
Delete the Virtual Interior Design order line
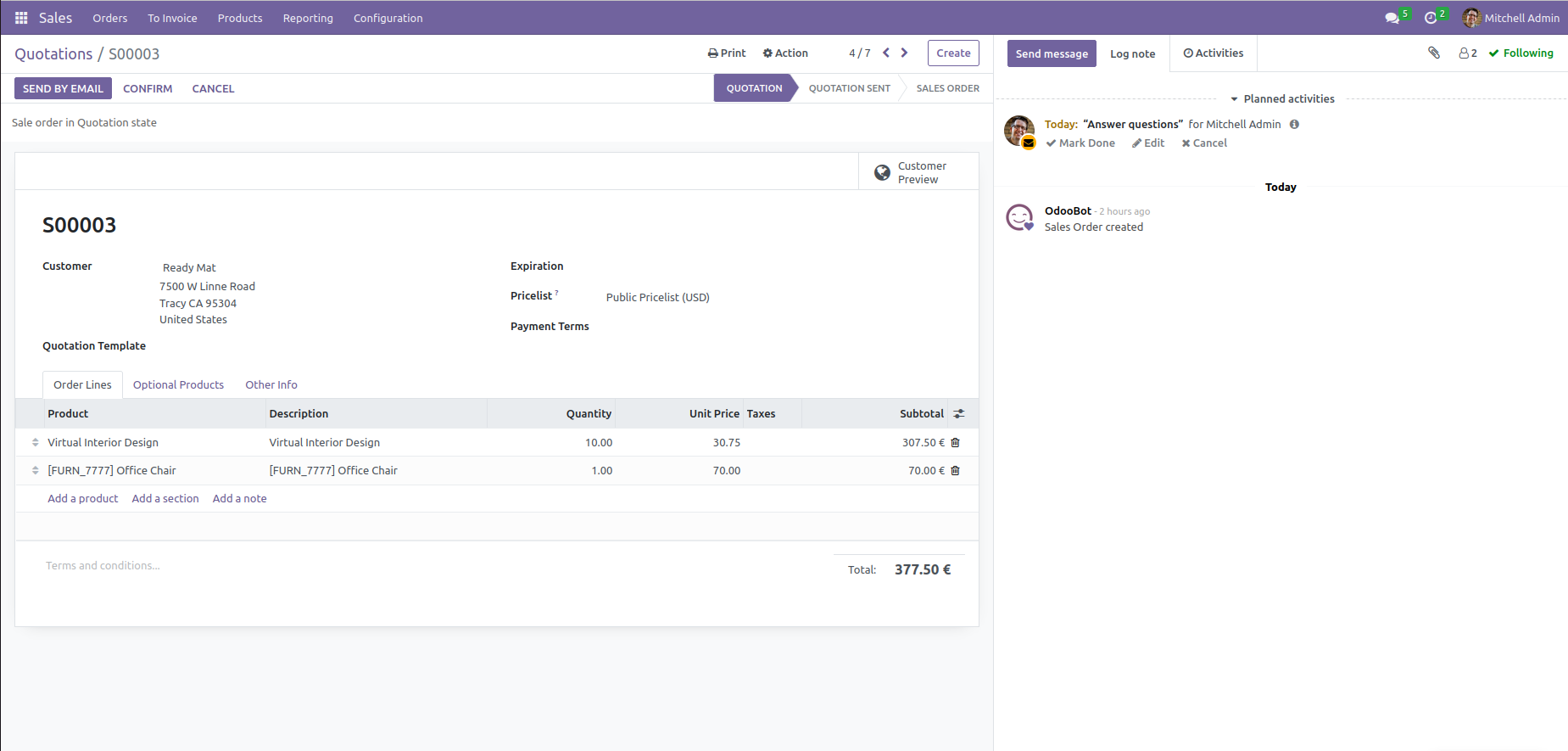coord(956,442)
